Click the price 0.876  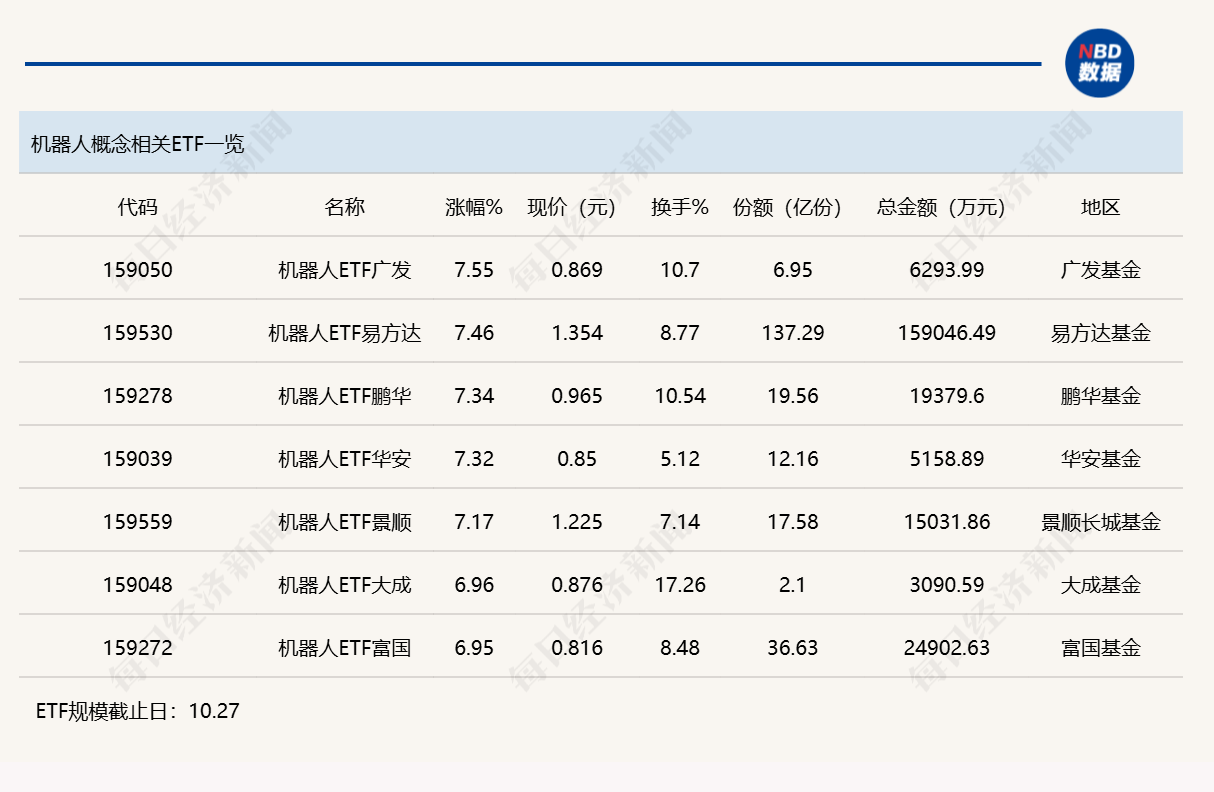pyautogui.click(x=577, y=585)
